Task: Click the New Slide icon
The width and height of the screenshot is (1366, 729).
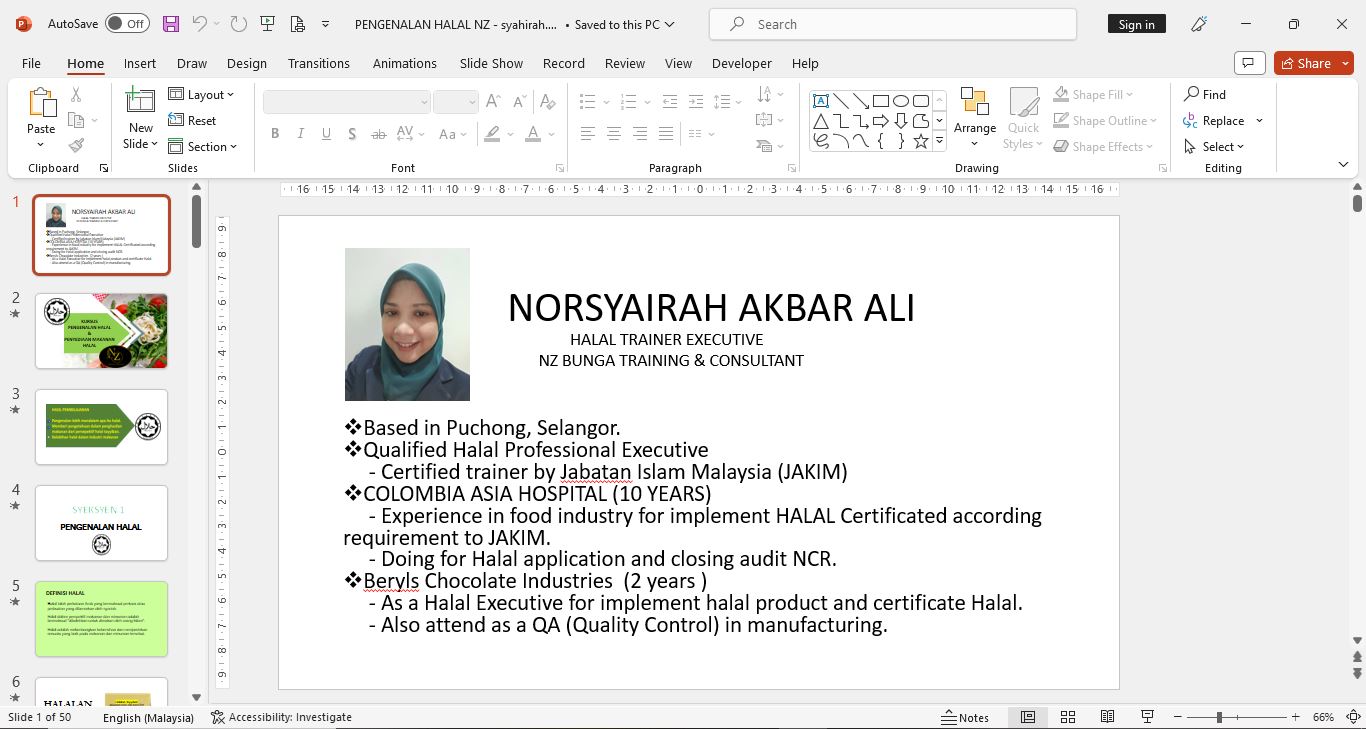Action: coord(140,101)
